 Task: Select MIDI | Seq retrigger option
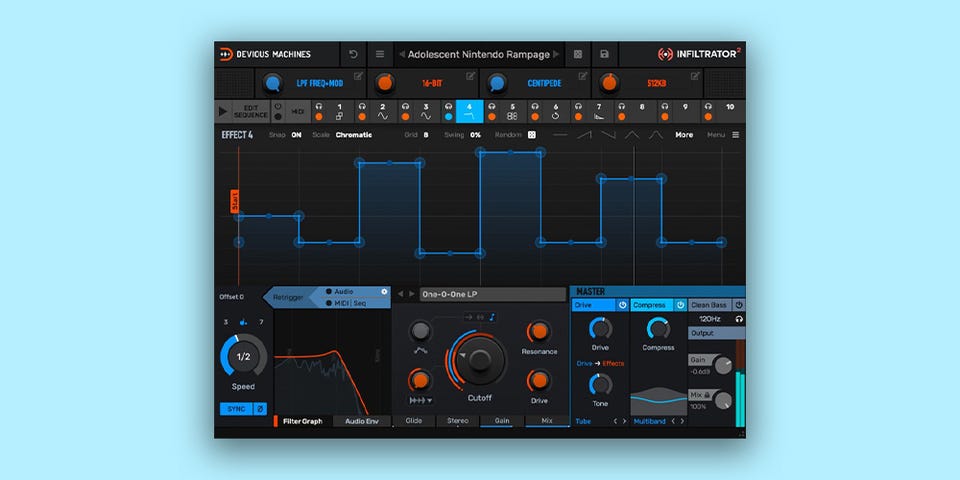click(x=346, y=303)
